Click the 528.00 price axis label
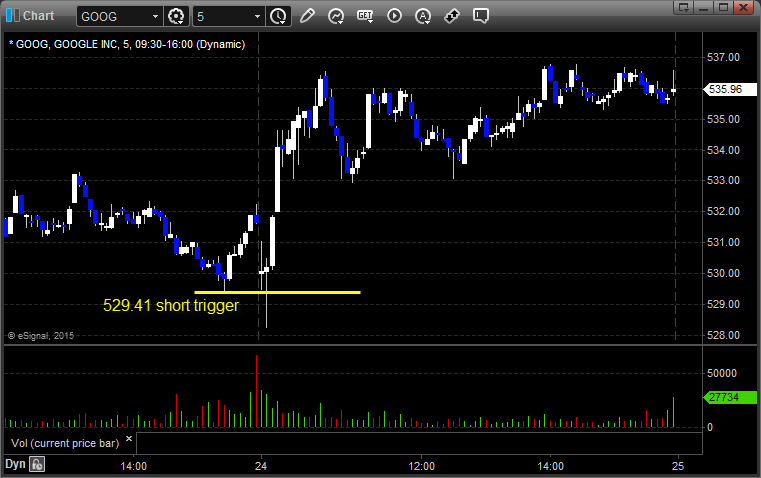This screenshot has width=761, height=478. coord(723,335)
